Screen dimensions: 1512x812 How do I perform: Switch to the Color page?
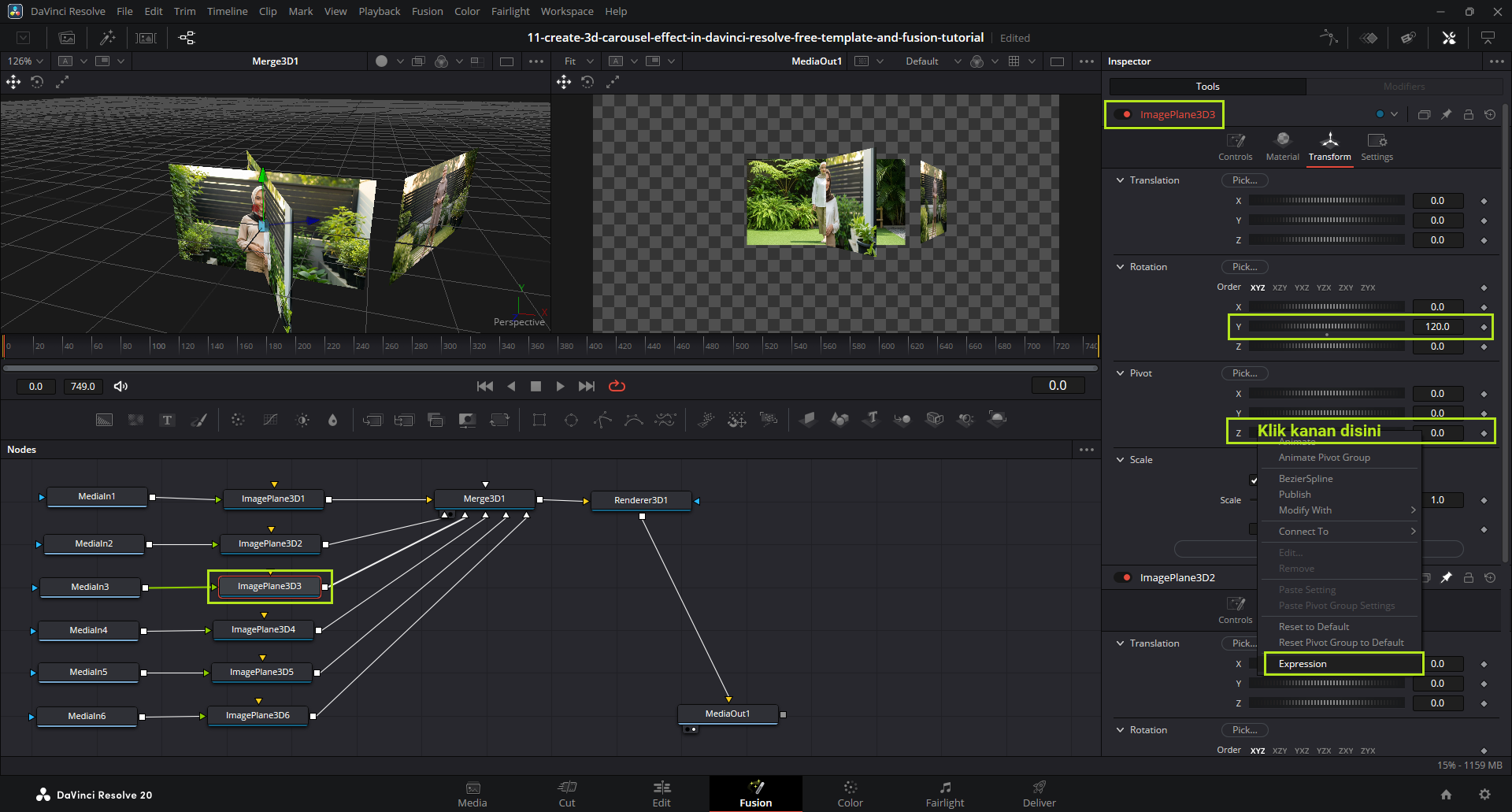(850, 794)
